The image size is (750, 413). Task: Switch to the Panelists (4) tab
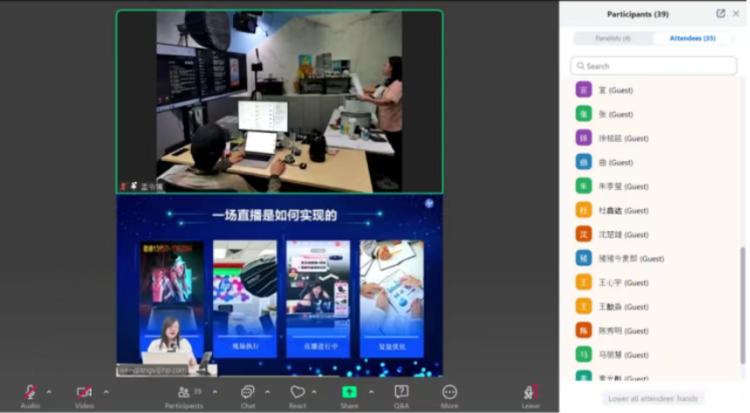pos(613,38)
